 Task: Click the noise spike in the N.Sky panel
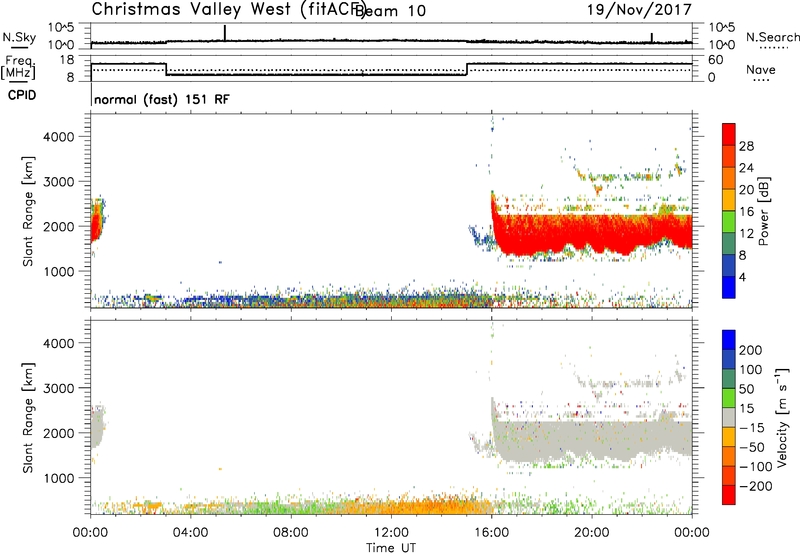coord(224,33)
